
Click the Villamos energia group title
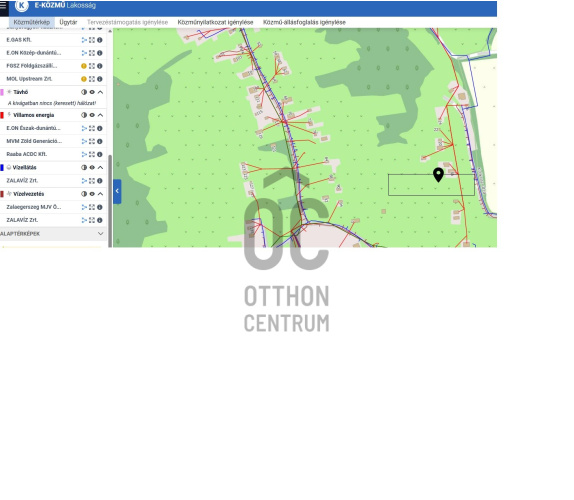coord(34,115)
